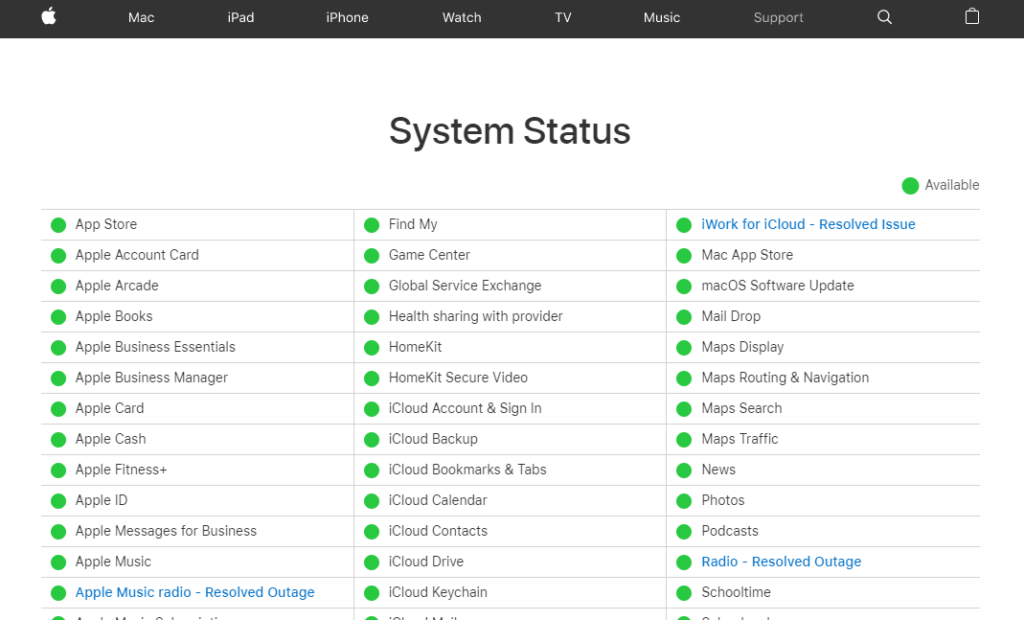This screenshot has width=1024, height=620.
Task: Open the Mac menu in navigation bar
Action: tap(141, 18)
